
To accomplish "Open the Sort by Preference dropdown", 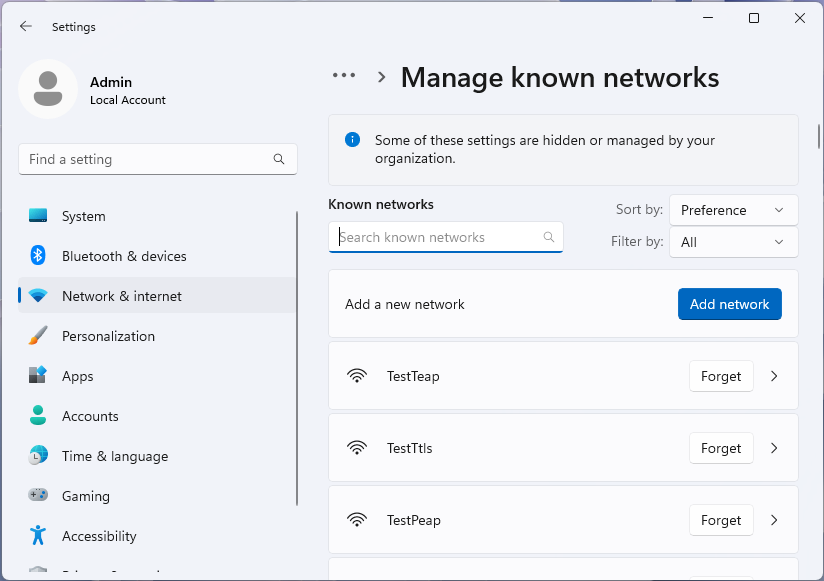I will click(x=733, y=210).
